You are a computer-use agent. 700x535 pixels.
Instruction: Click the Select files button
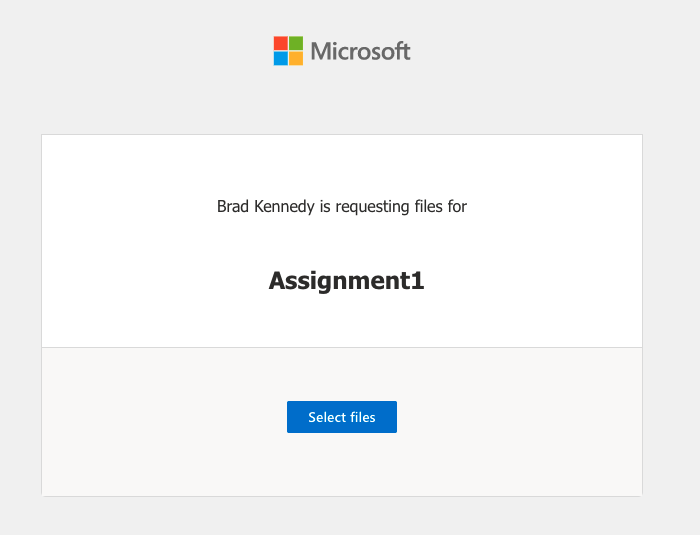342,417
